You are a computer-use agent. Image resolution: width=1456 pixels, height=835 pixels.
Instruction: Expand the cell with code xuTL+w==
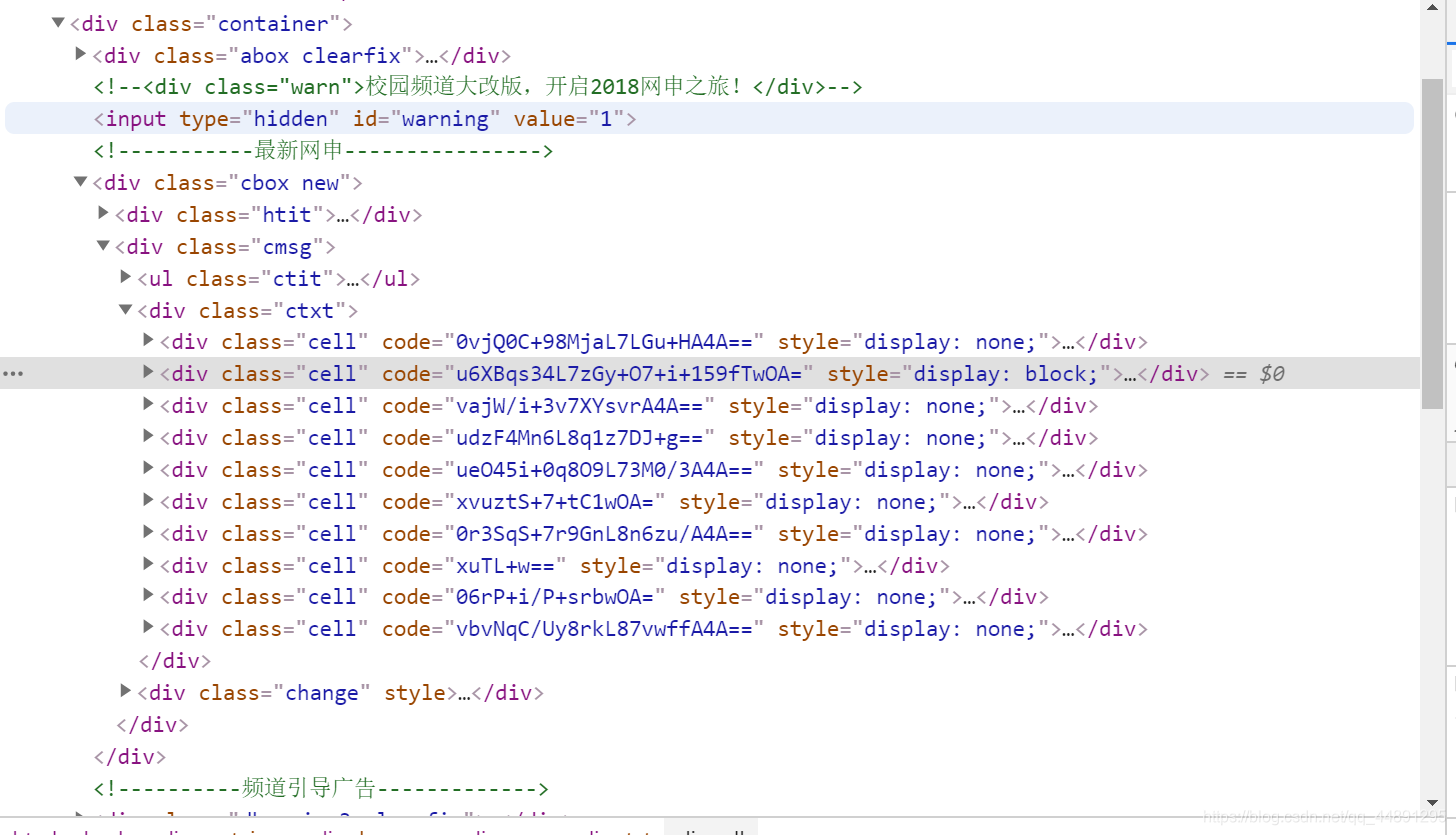pos(149,564)
